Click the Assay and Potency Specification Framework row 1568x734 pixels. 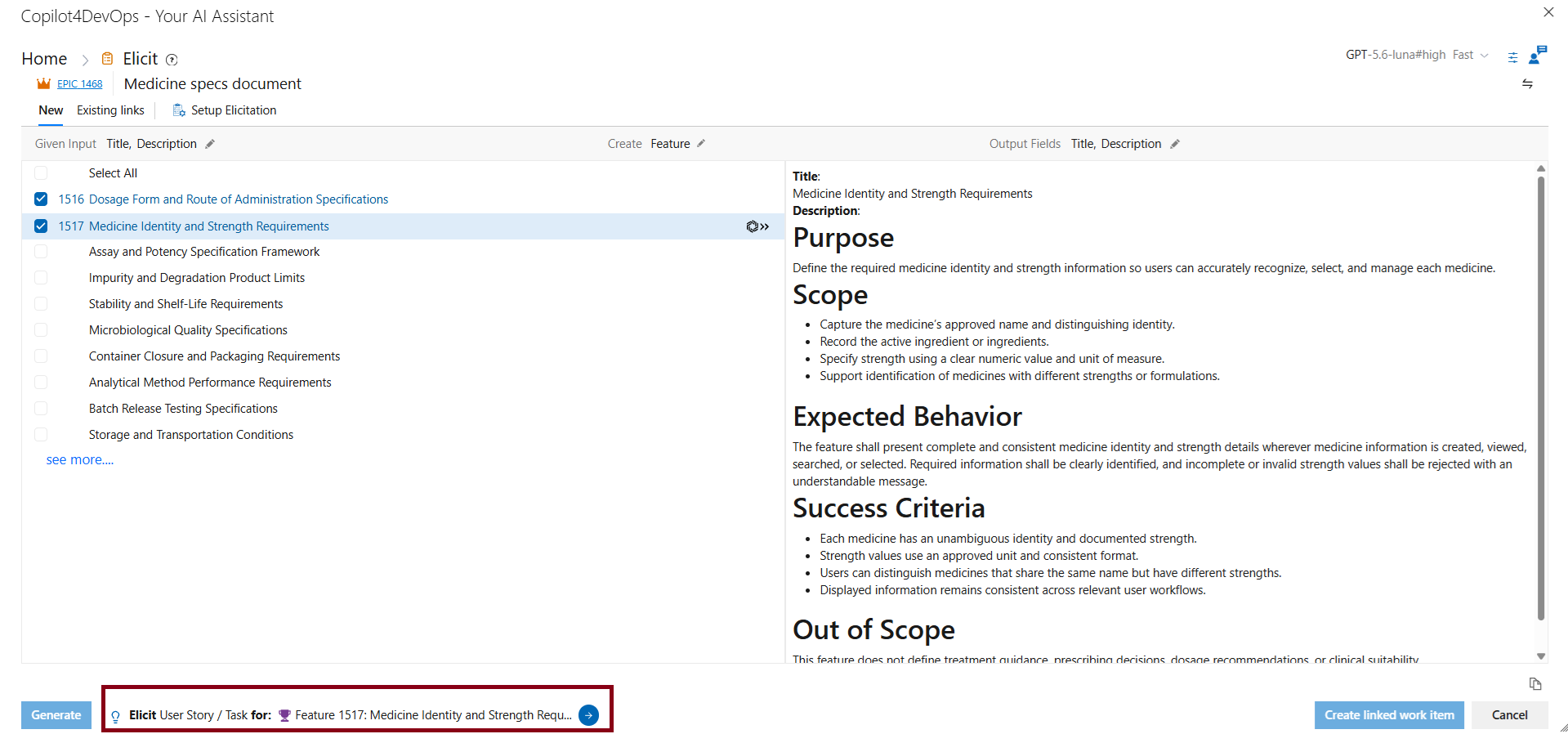[x=403, y=252]
